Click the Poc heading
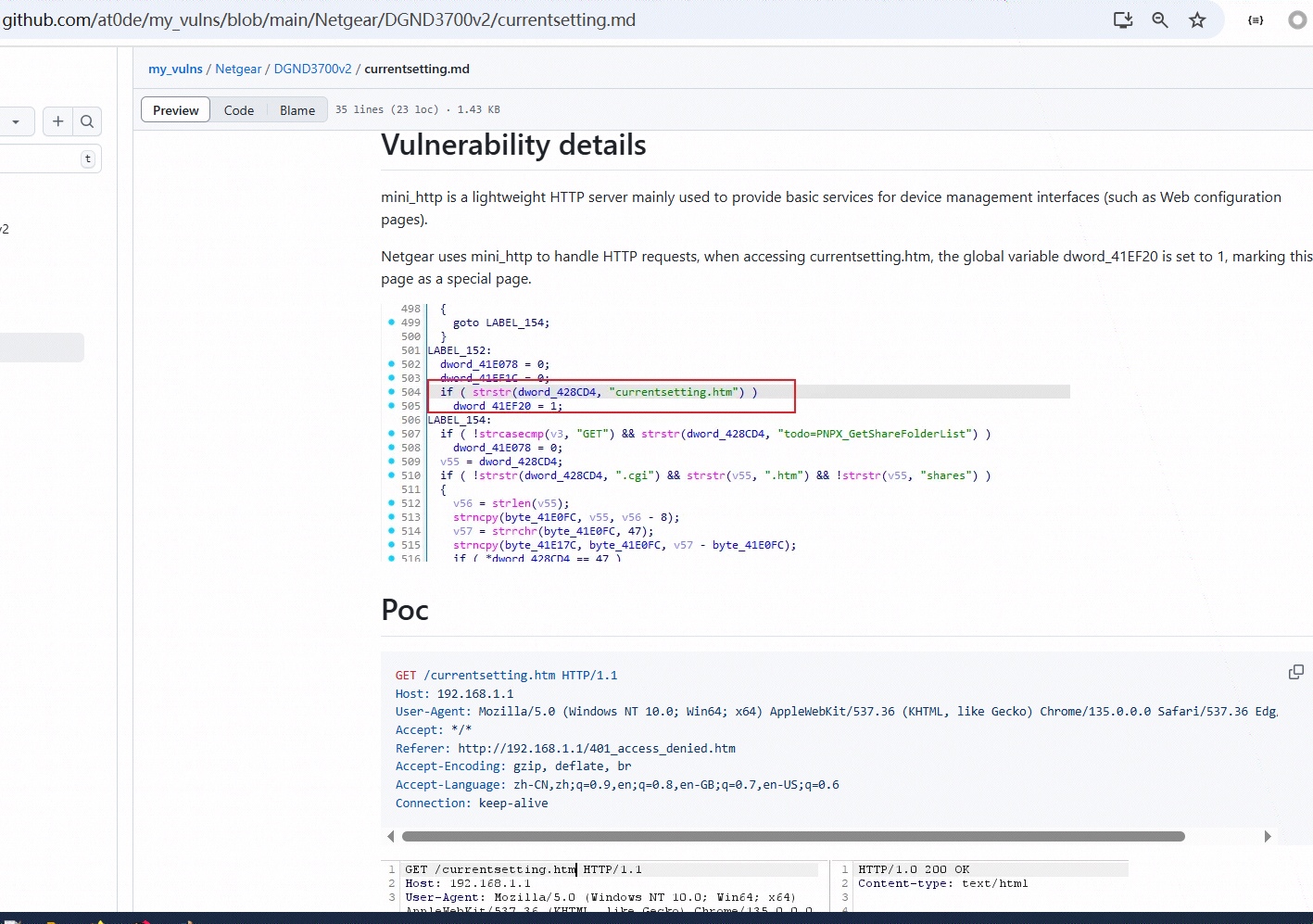1313x924 pixels. [x=405, y=610]
